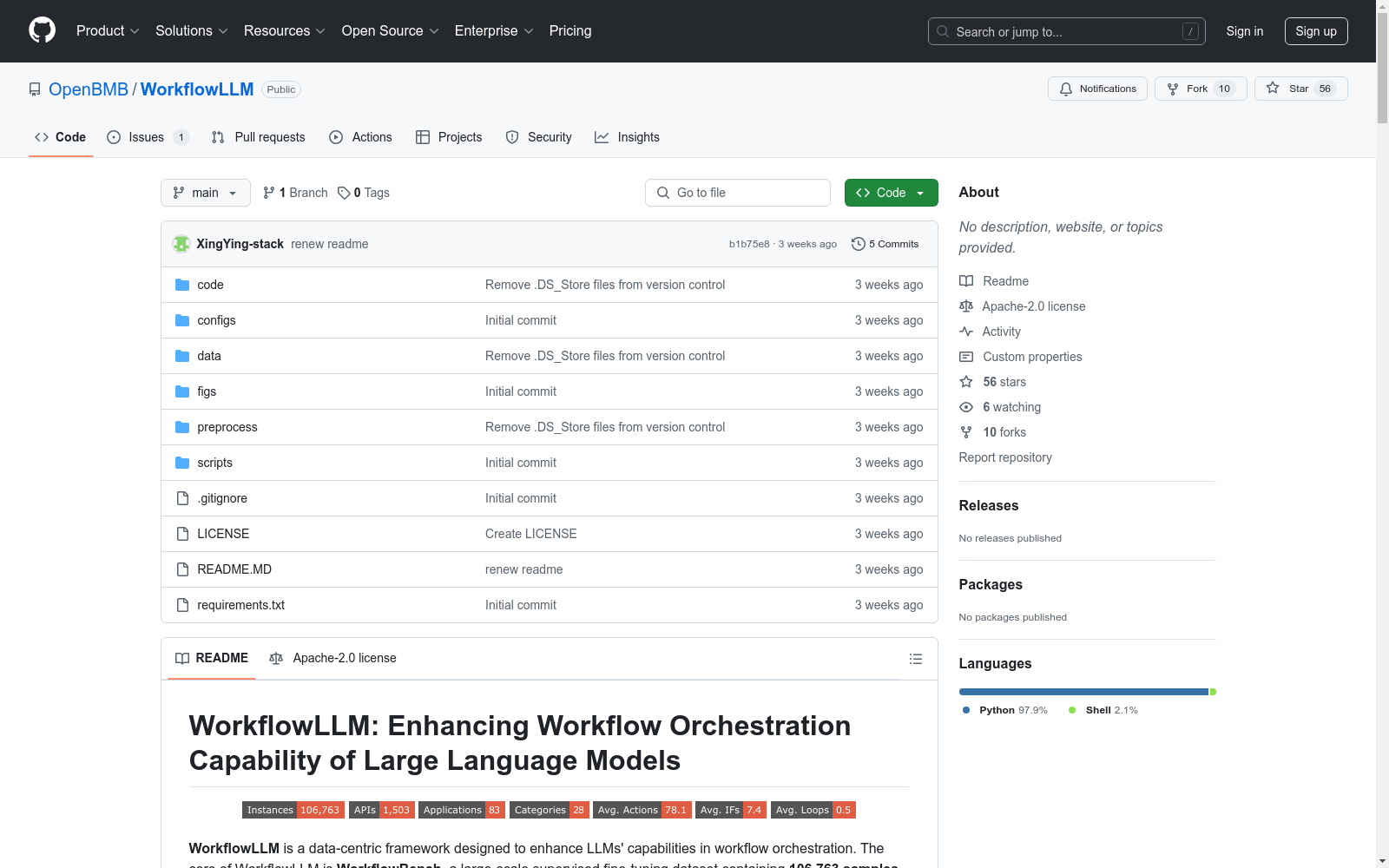Switch to the Pull requests tab
The image size is (1389, 868).
[259, 137]
